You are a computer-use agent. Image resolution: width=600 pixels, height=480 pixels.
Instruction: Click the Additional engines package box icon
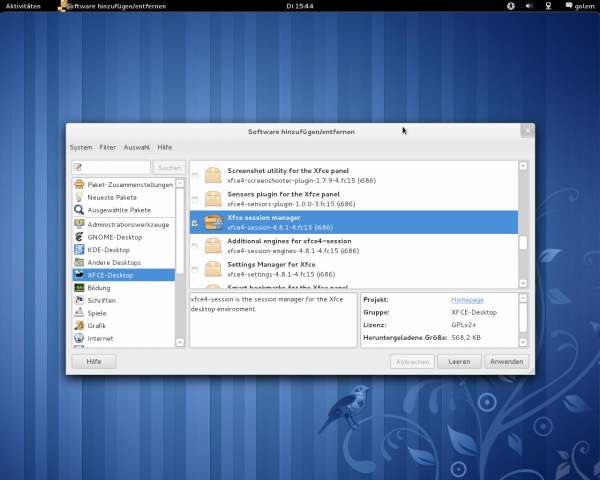click(x=213, y=246)
